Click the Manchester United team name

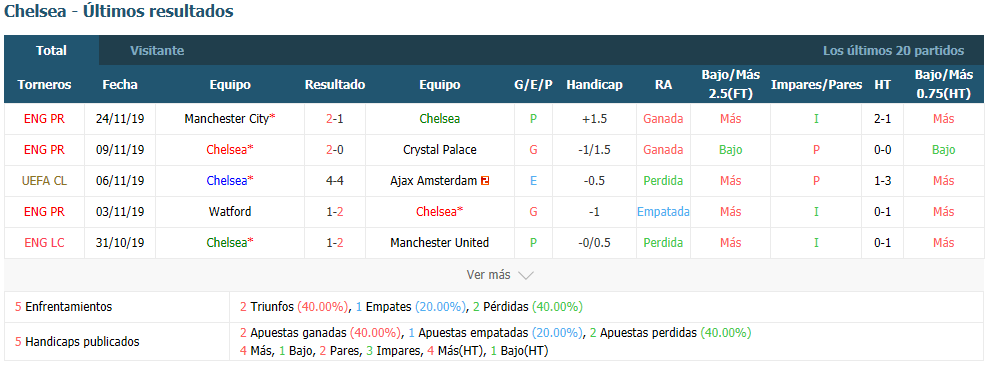[x=439, y=243]
